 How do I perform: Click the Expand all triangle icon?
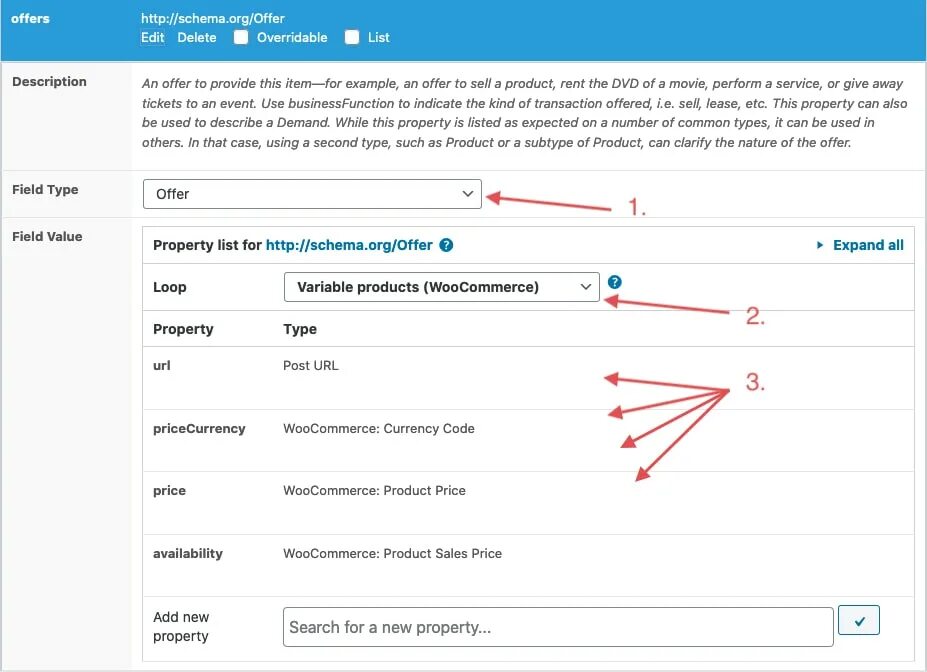click(820, 245)
